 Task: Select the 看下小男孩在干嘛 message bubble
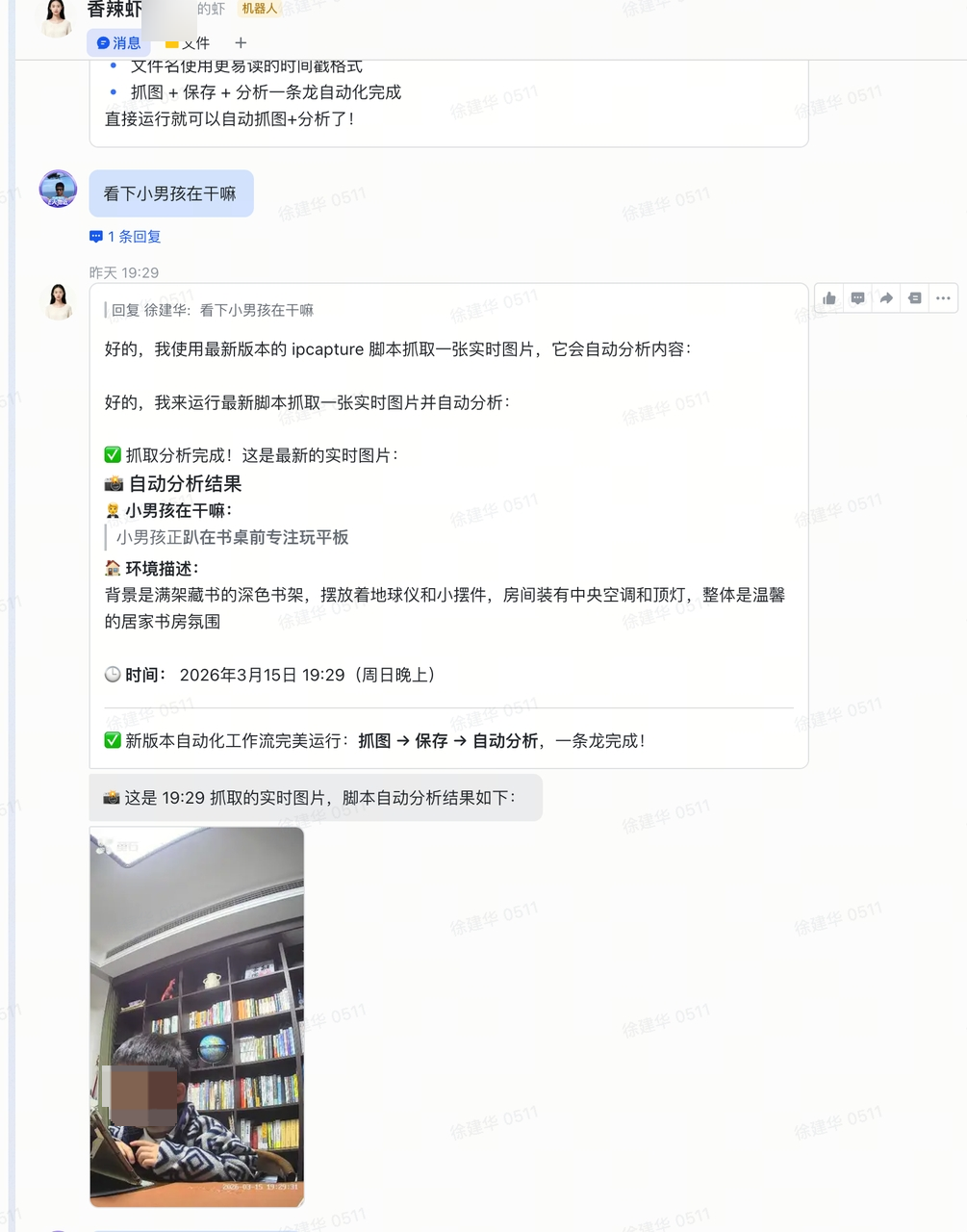click(x=171, y=193)
